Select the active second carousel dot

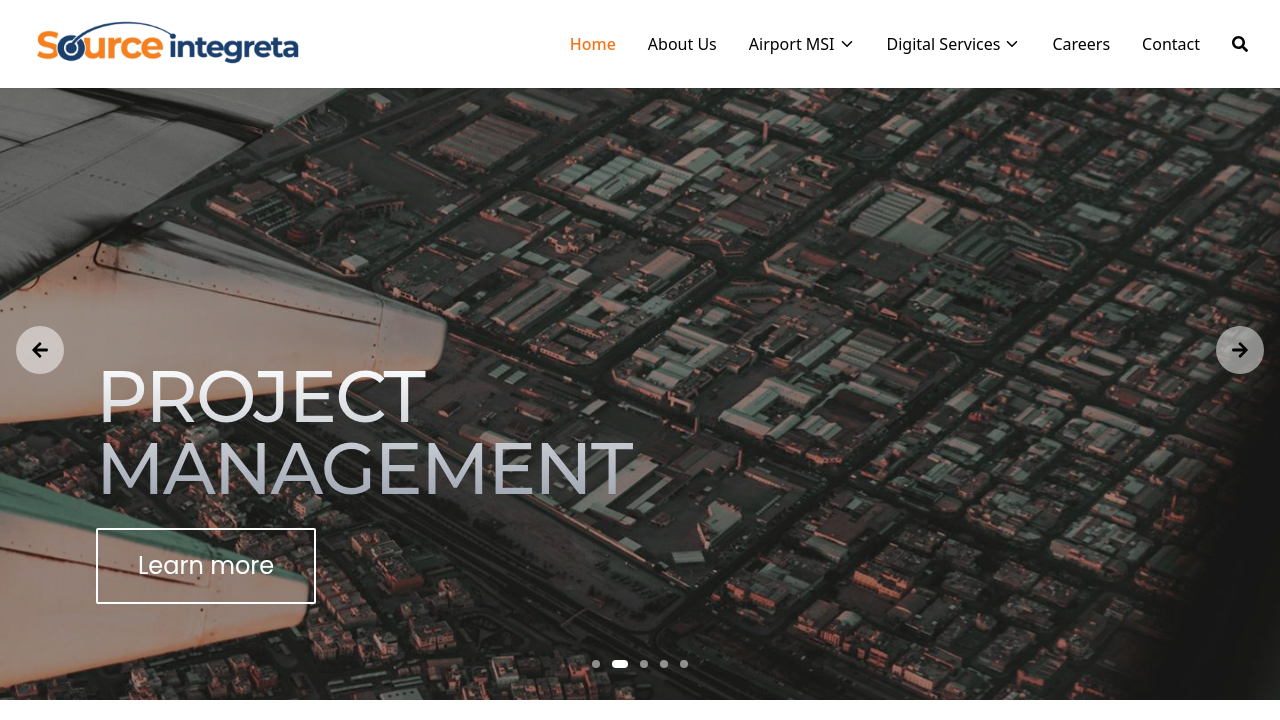click(x=620, y=664)
